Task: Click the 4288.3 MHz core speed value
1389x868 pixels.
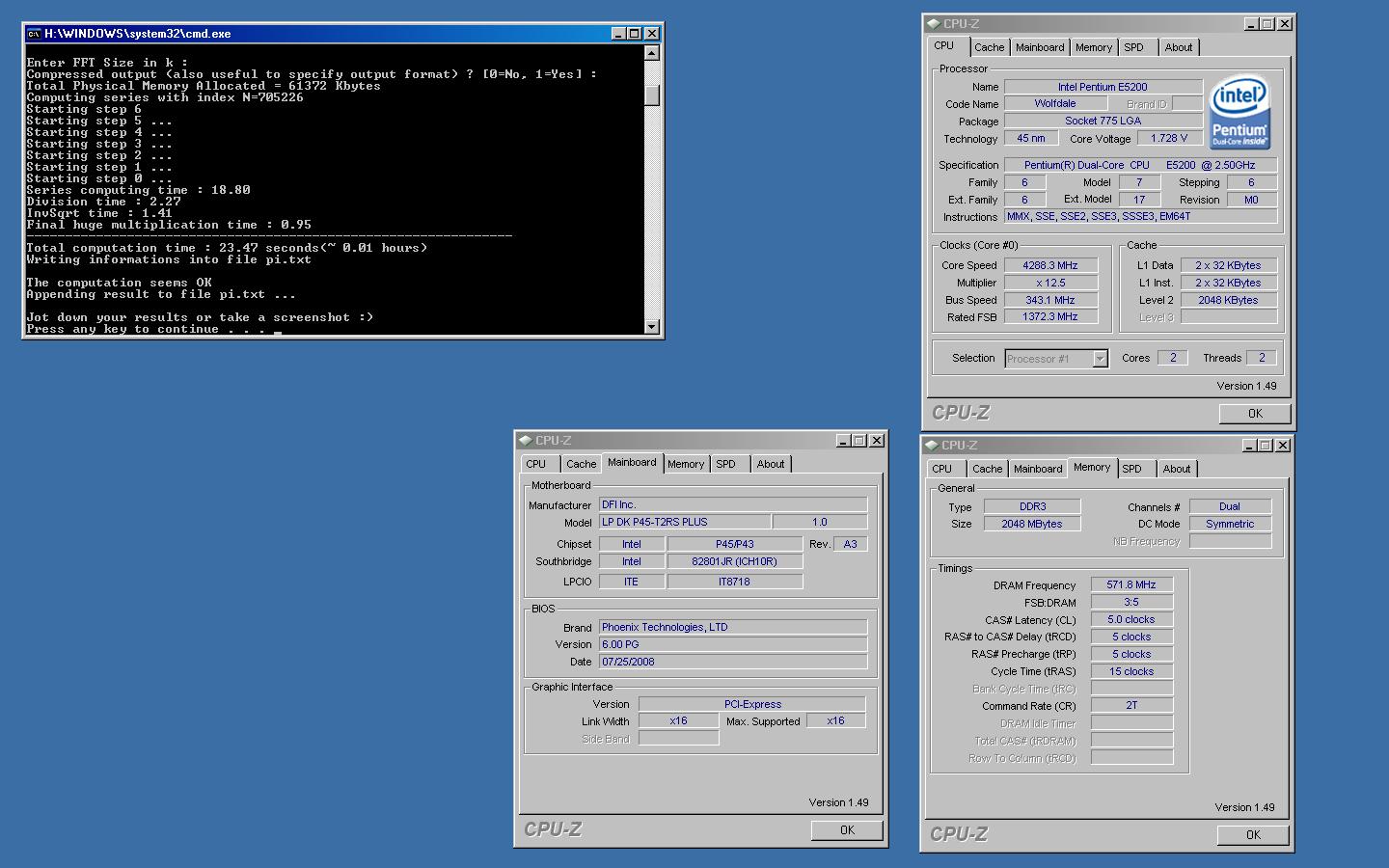Action: 1050,266
